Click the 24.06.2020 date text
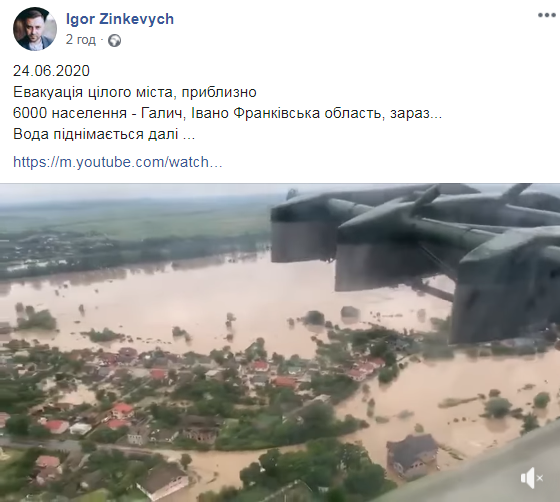This screenshot has width=560, height=502. [x=51, y=71]
